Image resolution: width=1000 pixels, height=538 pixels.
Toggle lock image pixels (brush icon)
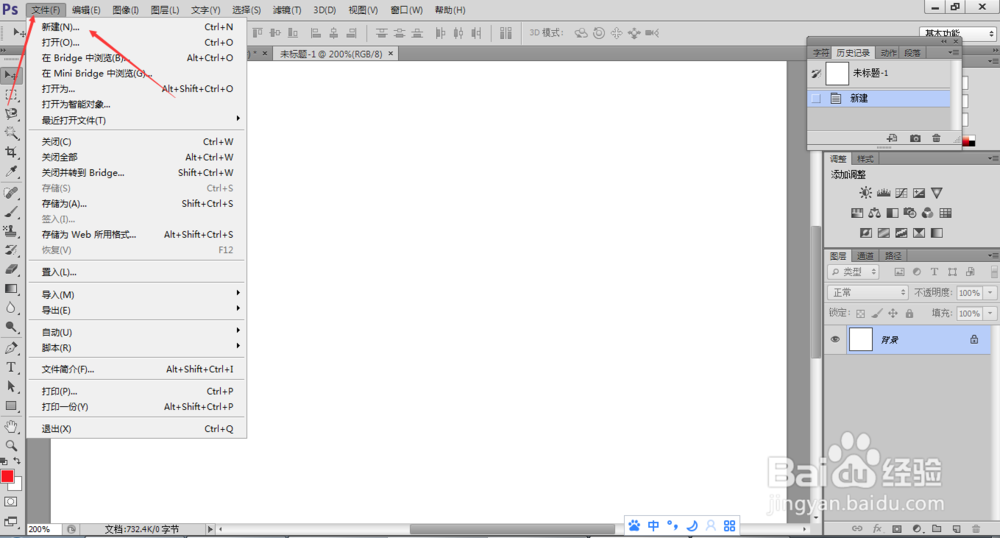(877, 313)
